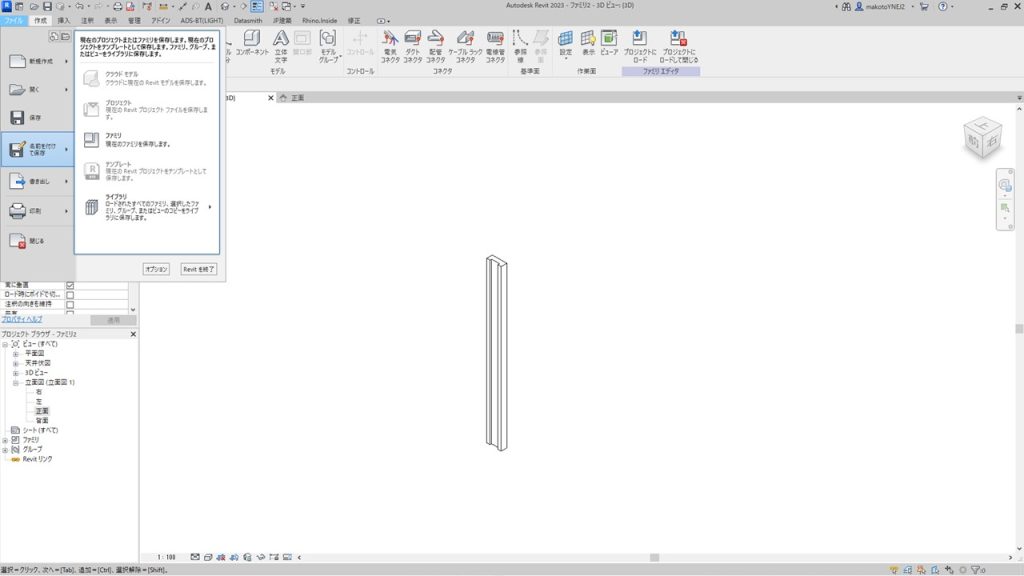Viewport: 1024px width, 576px height.
Task: Expand the 3D ビュー node
Action: coord(16,373)
